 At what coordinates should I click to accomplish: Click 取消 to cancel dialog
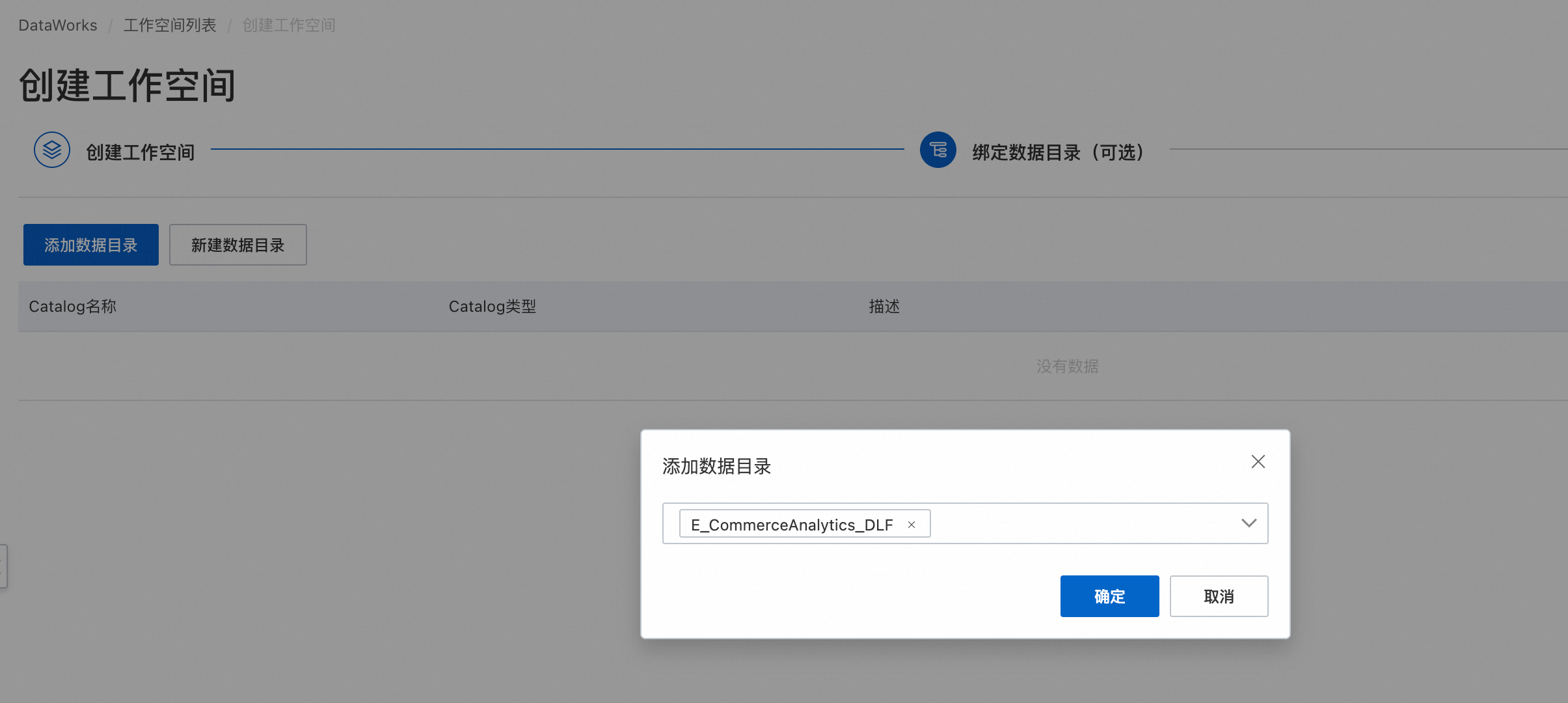[1219, 596]
